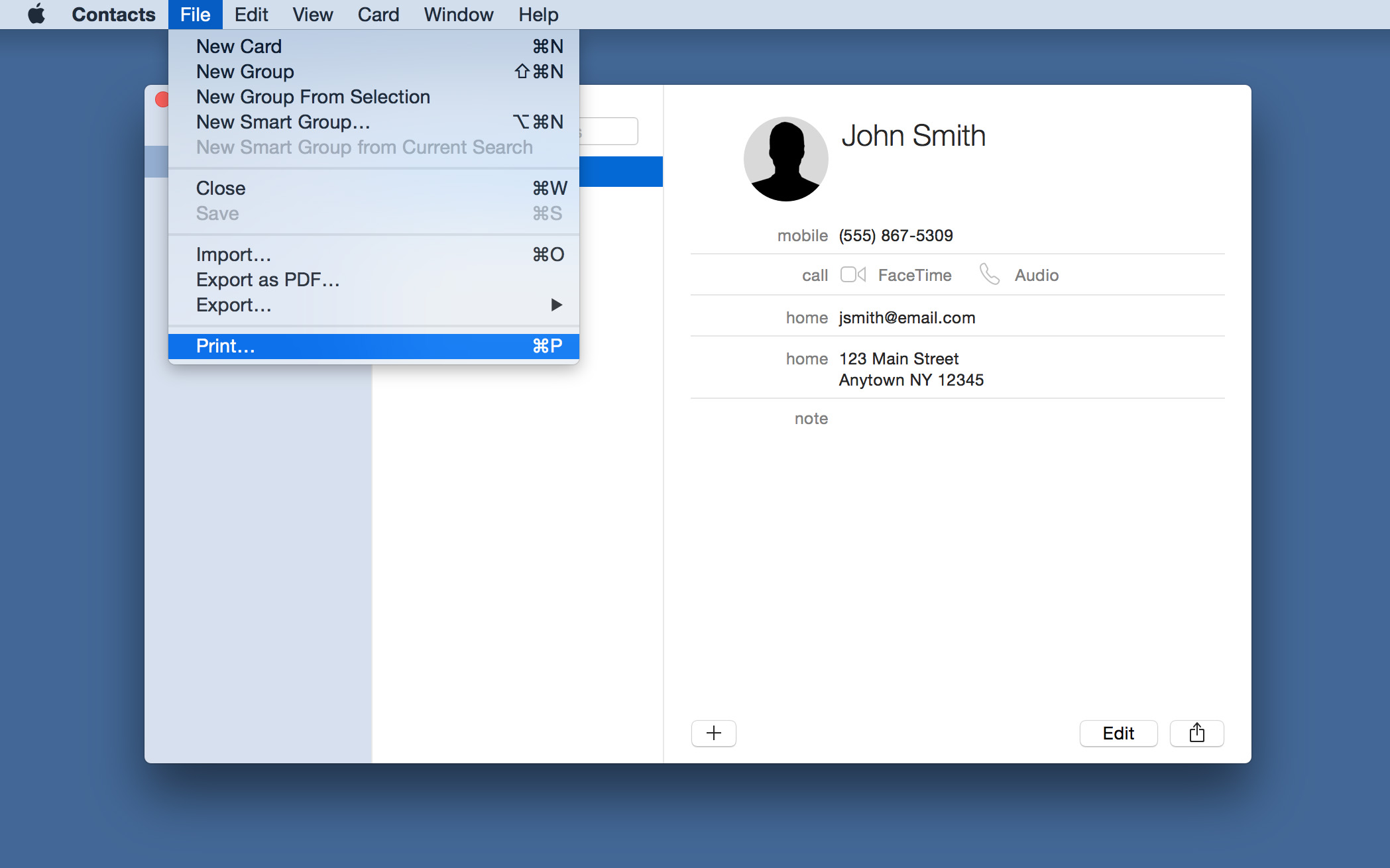Add a field with the plus button
The width and height of the screenshot is (1390, 868).
713,733
